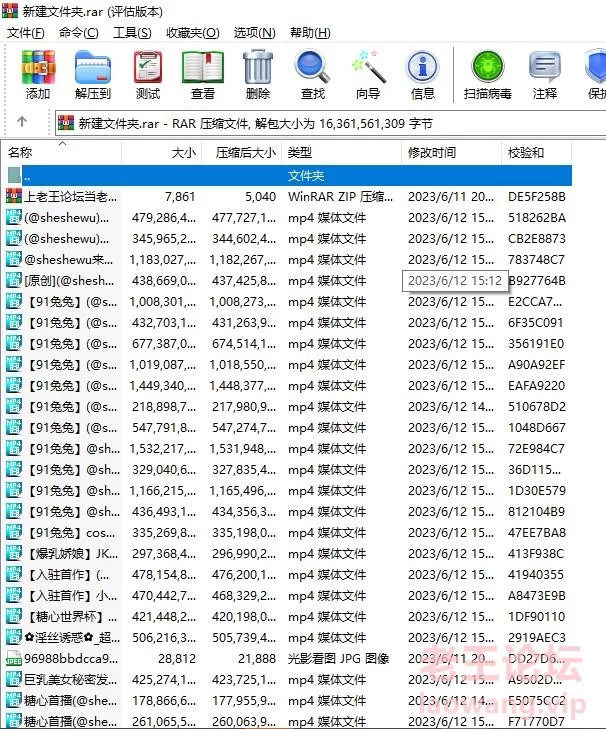Show archive 信息 (Info) icon
This screenshot has width=606, height=729.
click(422, 68)
